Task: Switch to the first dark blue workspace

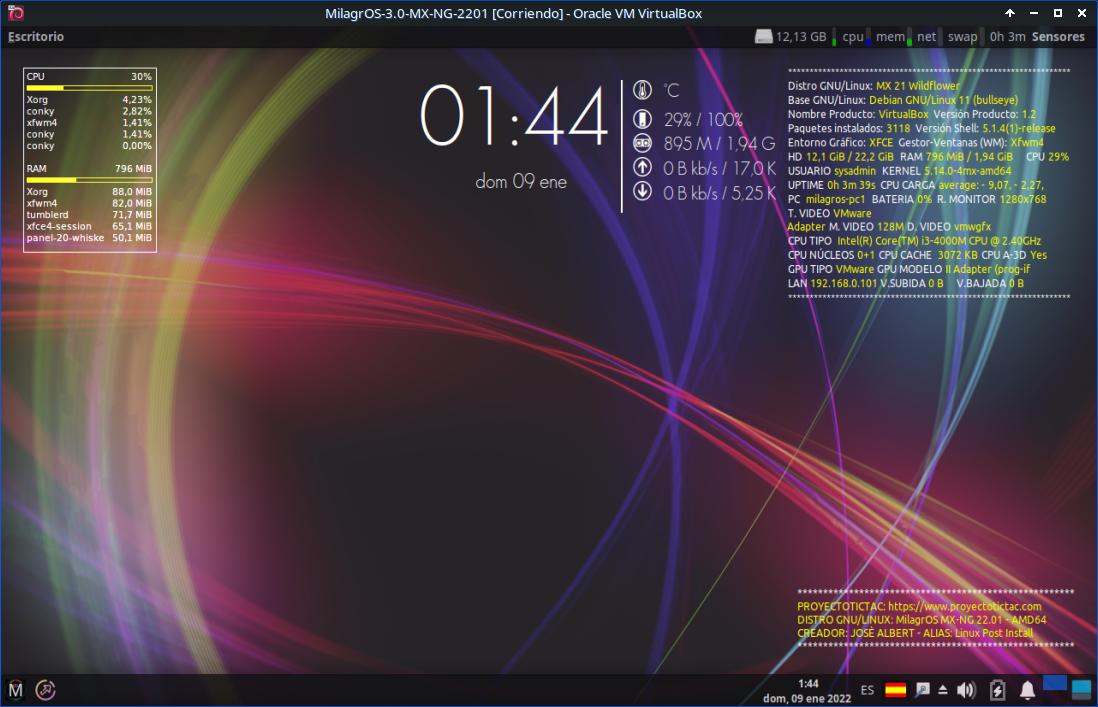Action: click(1055, 684)
